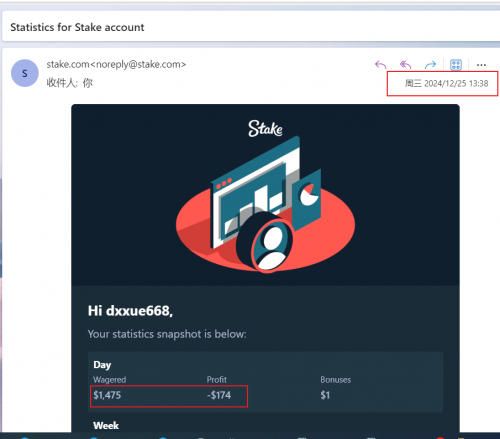Click the wagered value $1,475
This screenshot has width=500, height=439.
click(107, 395)
